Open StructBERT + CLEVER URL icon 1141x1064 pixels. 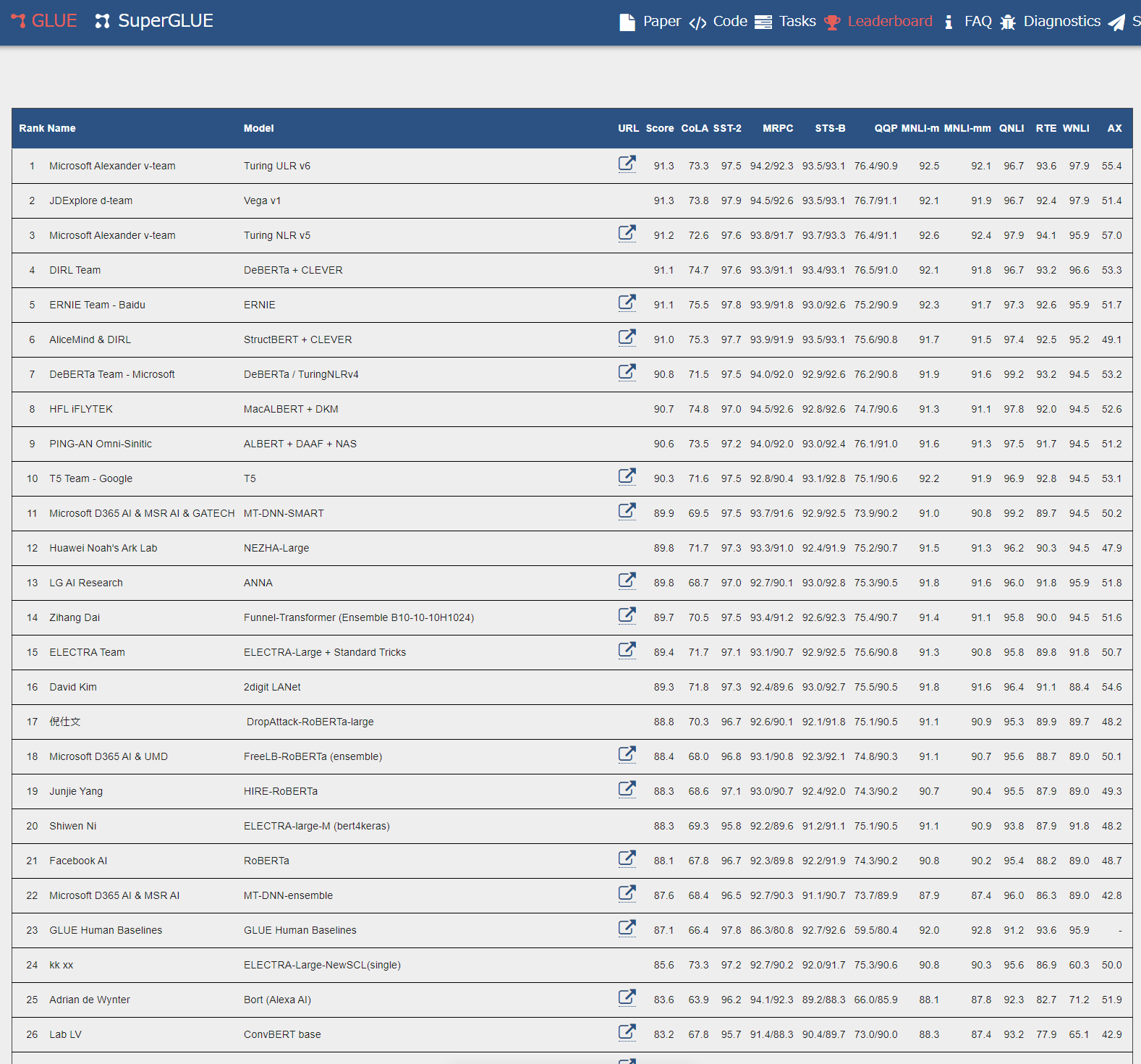point(627,337)
